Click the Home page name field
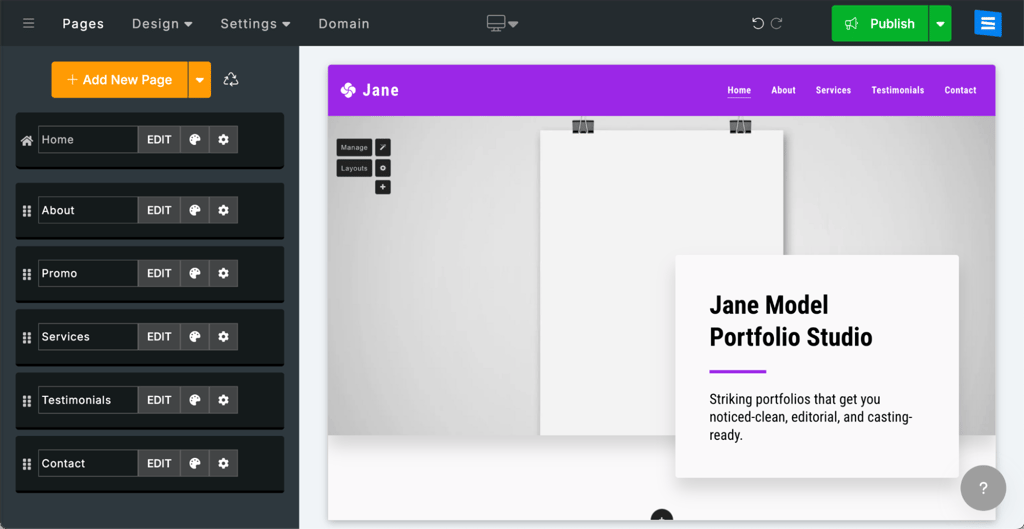The height and width of the screenshot is (529, 1024). pyautogui.click(x=88, y=140)
